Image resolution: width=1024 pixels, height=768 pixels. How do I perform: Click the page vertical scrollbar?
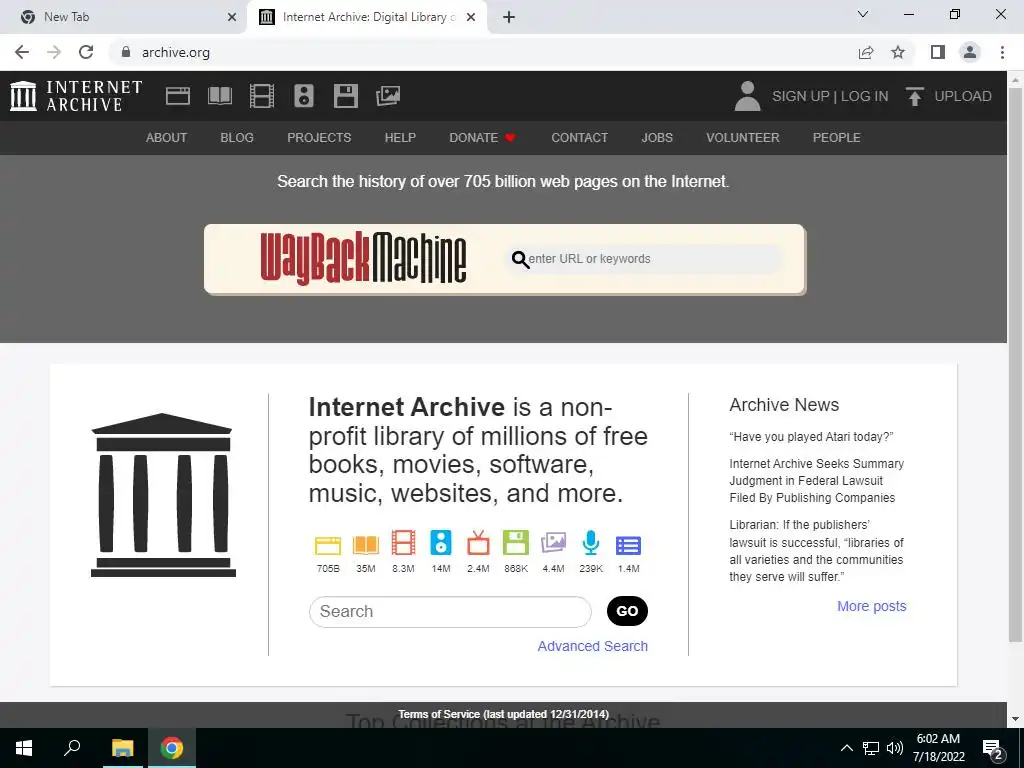pyautogui.click(x=1016, y=366)
